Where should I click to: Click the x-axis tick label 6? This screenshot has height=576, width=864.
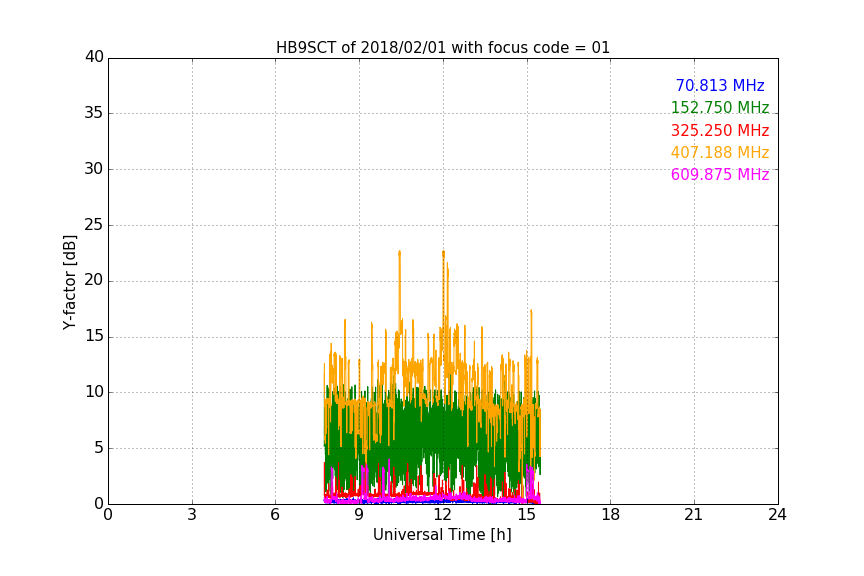pos(275,515)
